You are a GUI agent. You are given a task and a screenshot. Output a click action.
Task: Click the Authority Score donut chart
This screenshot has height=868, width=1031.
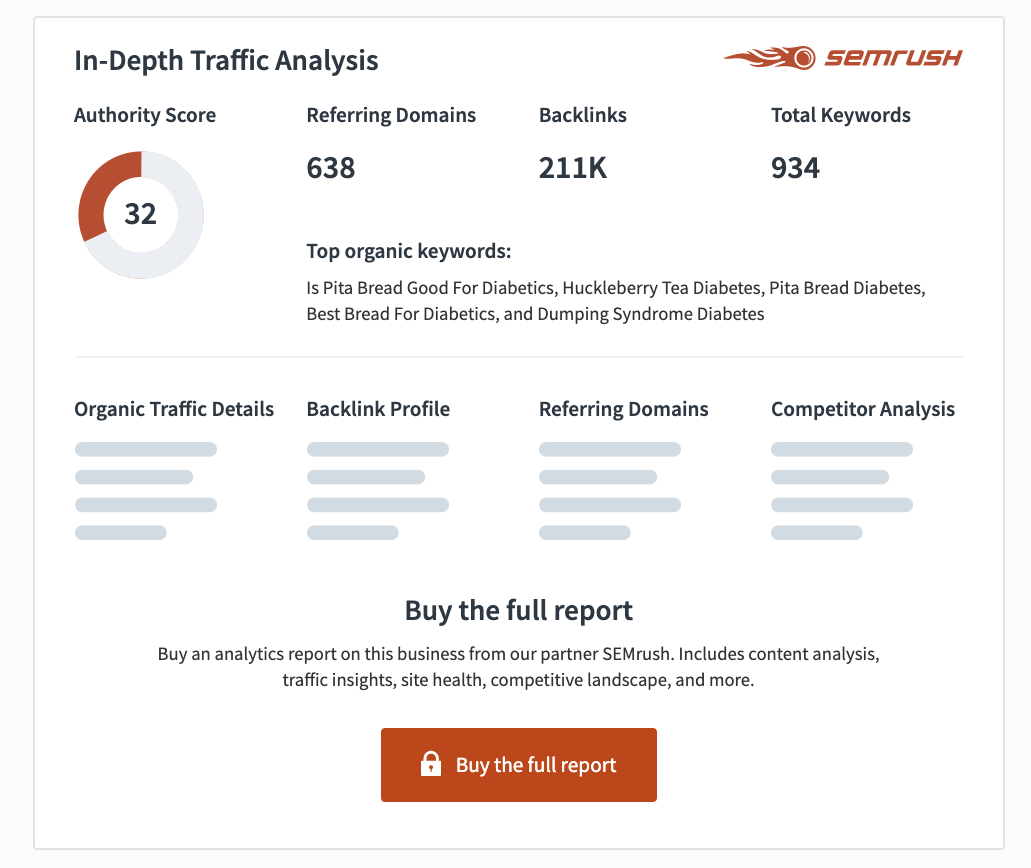(x=141, y=215)
